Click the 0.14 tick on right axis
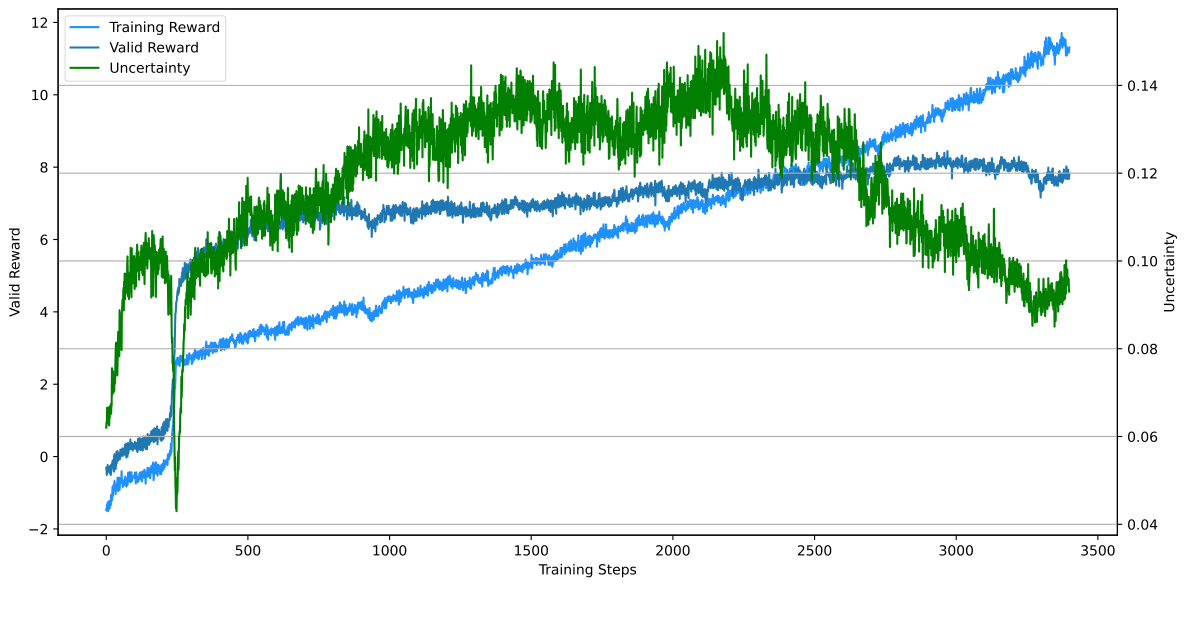Screen dimensions: 1186x617 (1142, 86)
